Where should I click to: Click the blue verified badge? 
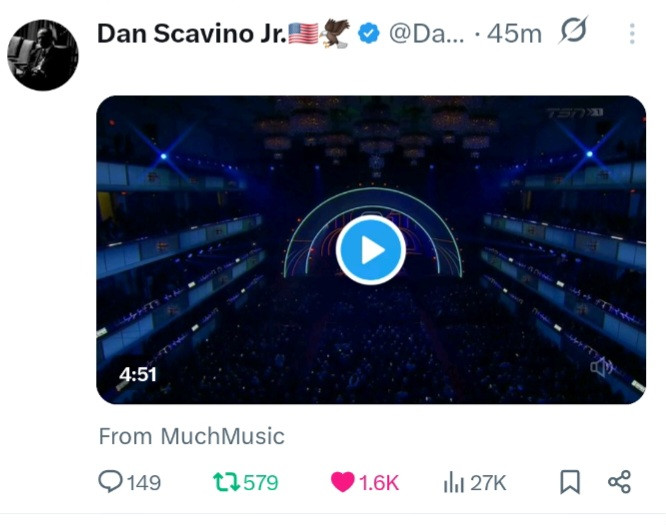point(368,33)
